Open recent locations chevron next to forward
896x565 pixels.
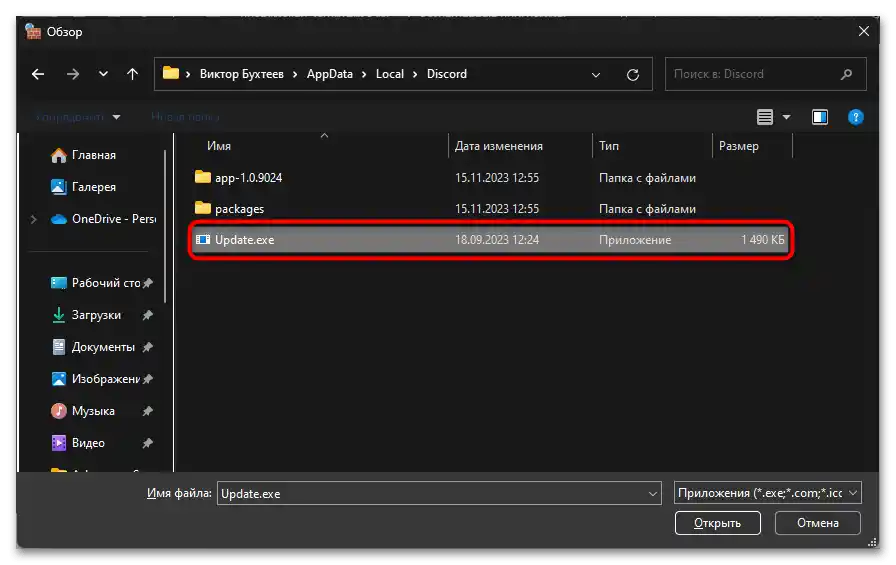(103, 74)
